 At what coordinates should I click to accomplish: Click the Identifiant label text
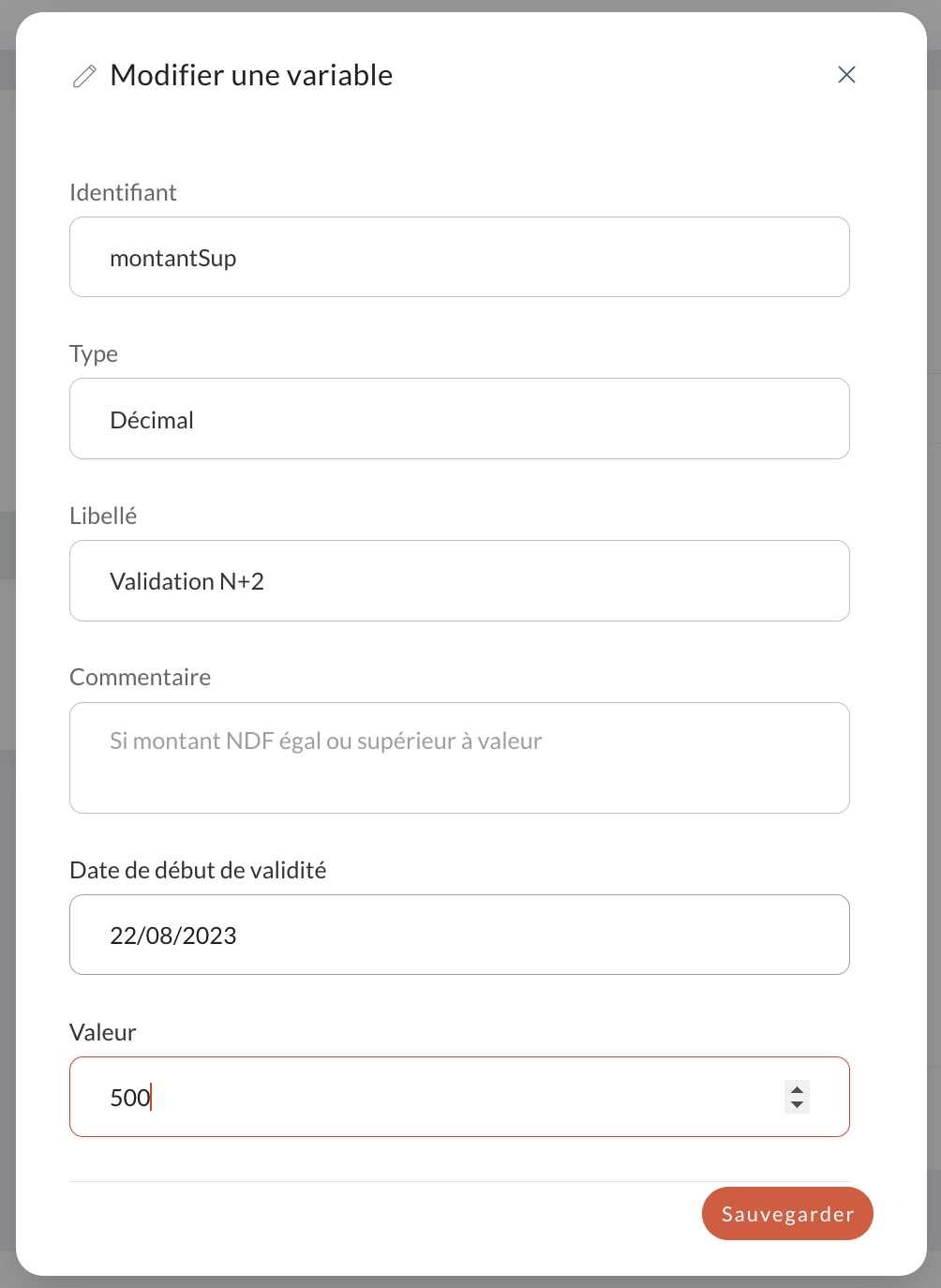click(x=123, y=192)
